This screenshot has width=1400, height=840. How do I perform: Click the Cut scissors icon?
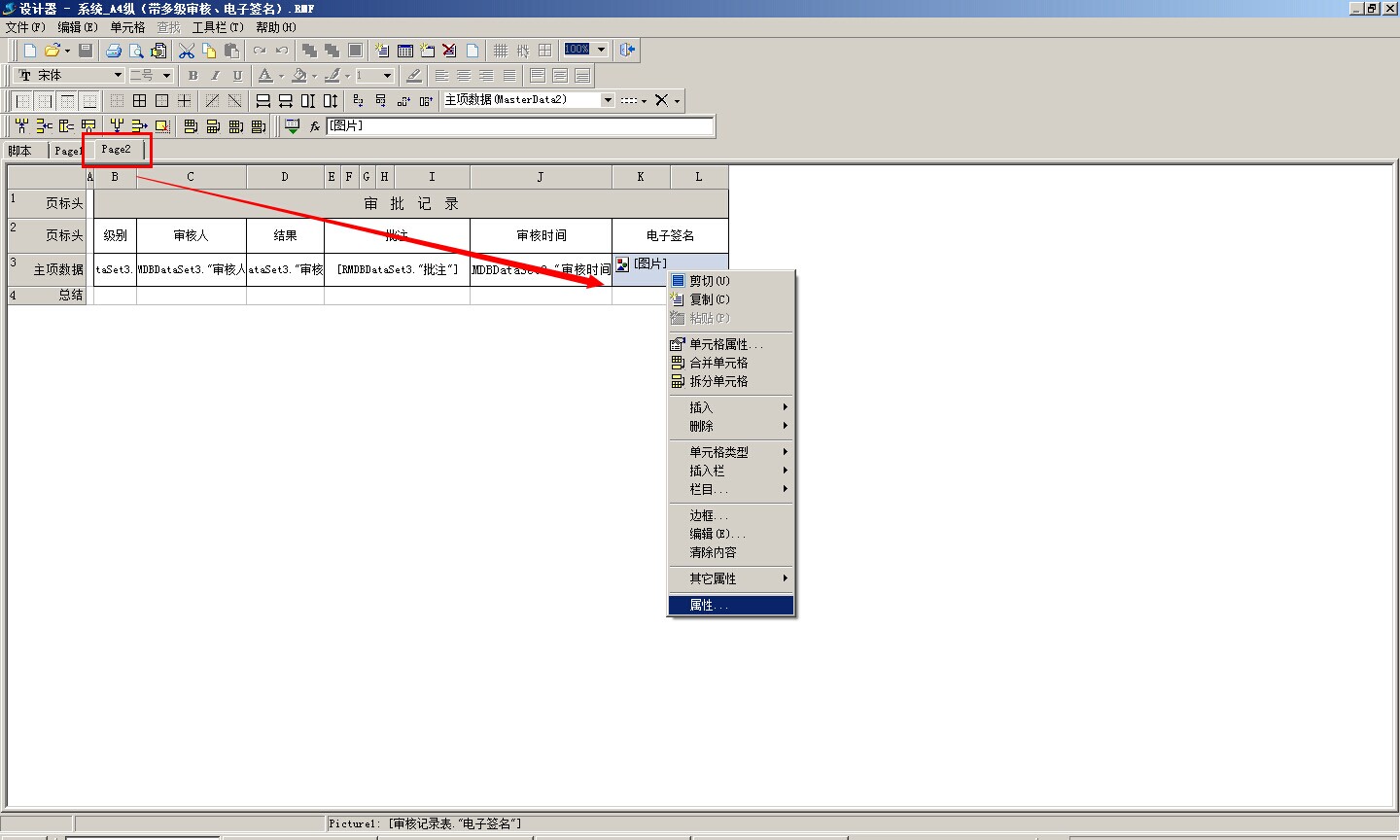click(x=187, y=51)
